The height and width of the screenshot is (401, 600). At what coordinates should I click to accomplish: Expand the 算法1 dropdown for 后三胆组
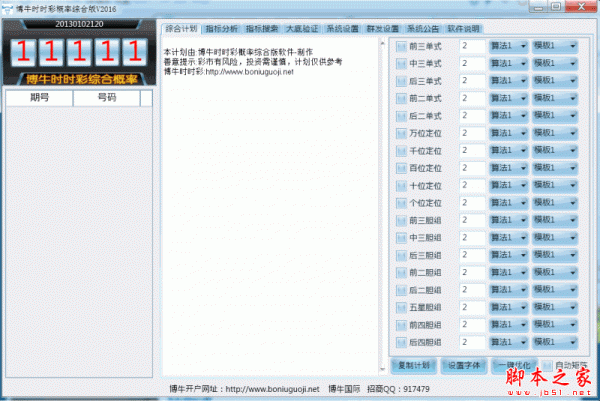[x=509, y=255]
